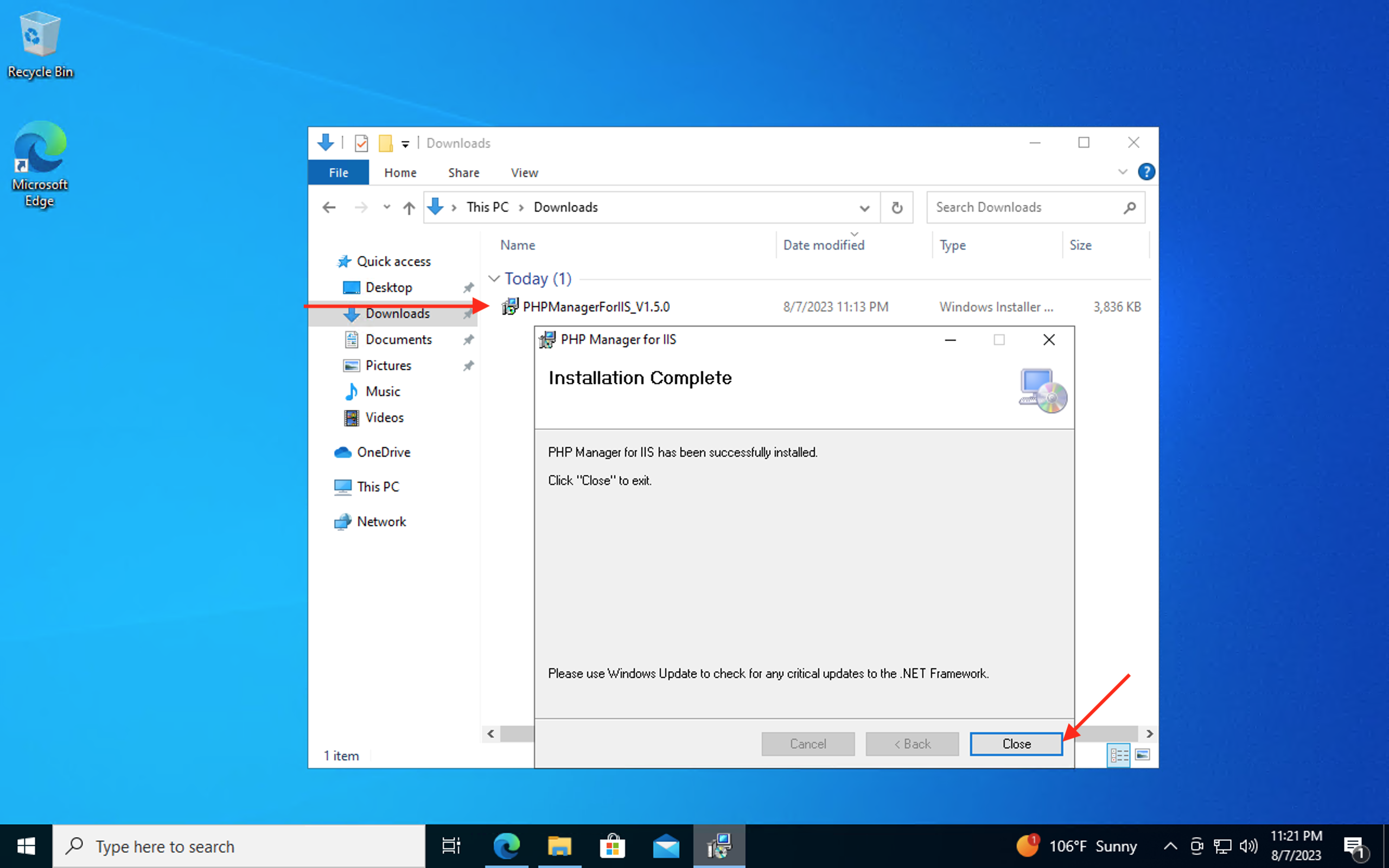This screenshot has width=1389, height=868.
Task: Open the PHPManagerForIIS_V1.5.0 installer file
Action: point(595,307)
